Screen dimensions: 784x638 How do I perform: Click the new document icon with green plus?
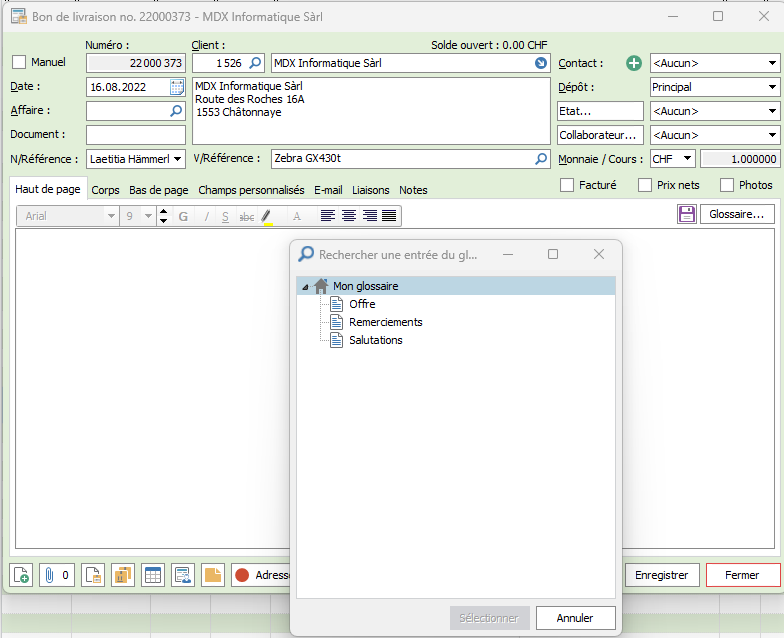tap(22, 575)
